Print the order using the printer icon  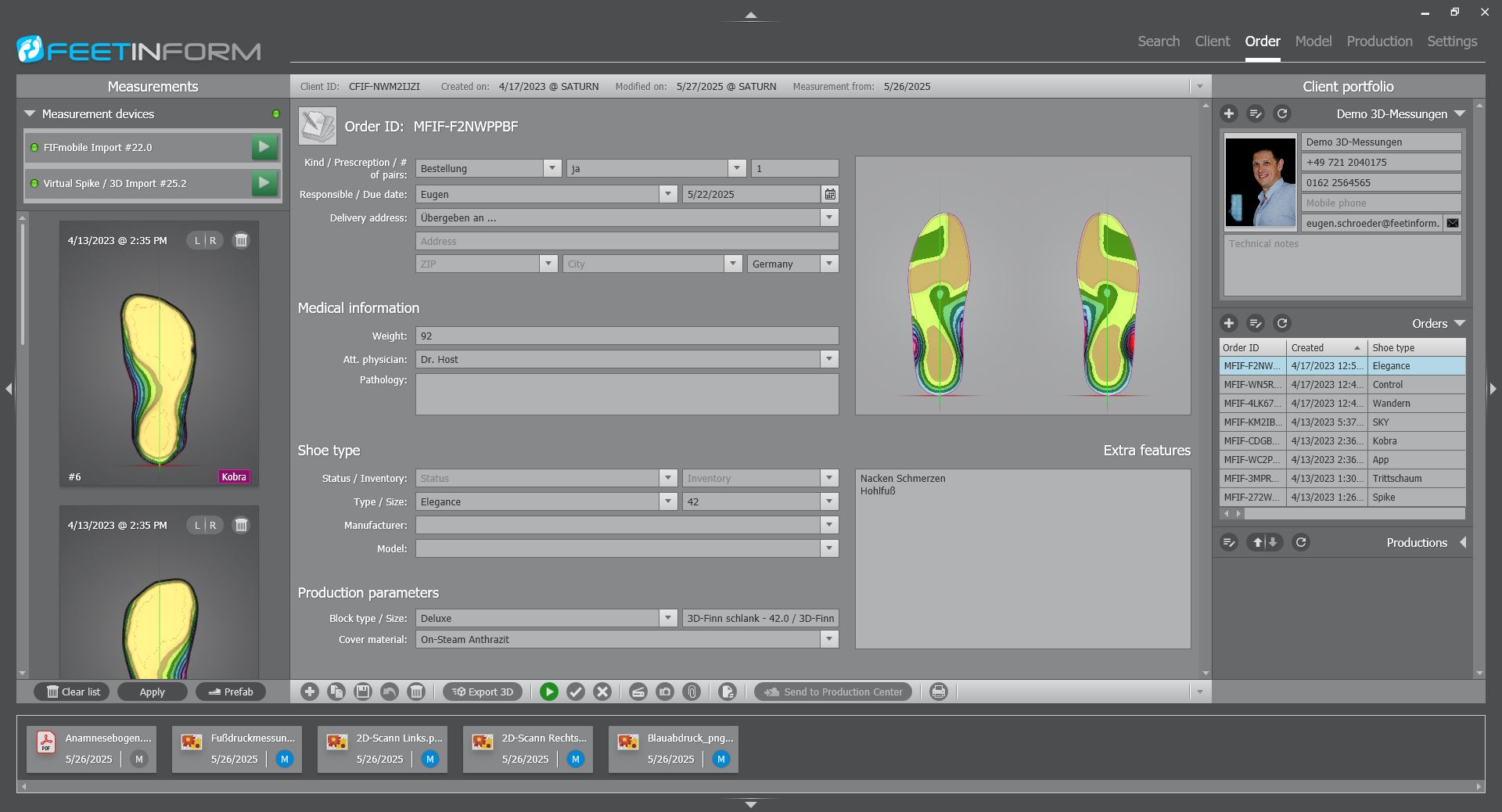pos(939,692)
